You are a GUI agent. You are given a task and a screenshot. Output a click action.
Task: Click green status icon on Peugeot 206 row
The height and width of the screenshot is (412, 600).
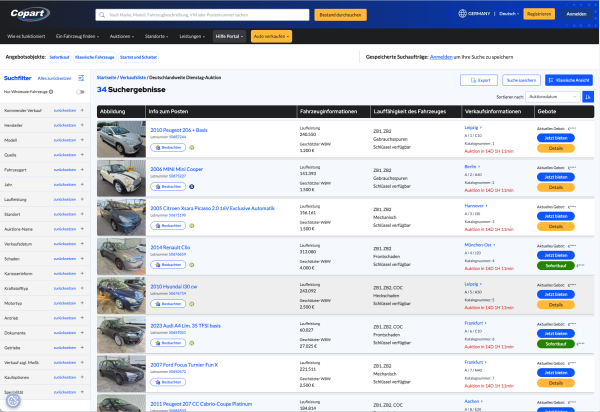click(192, 148)
